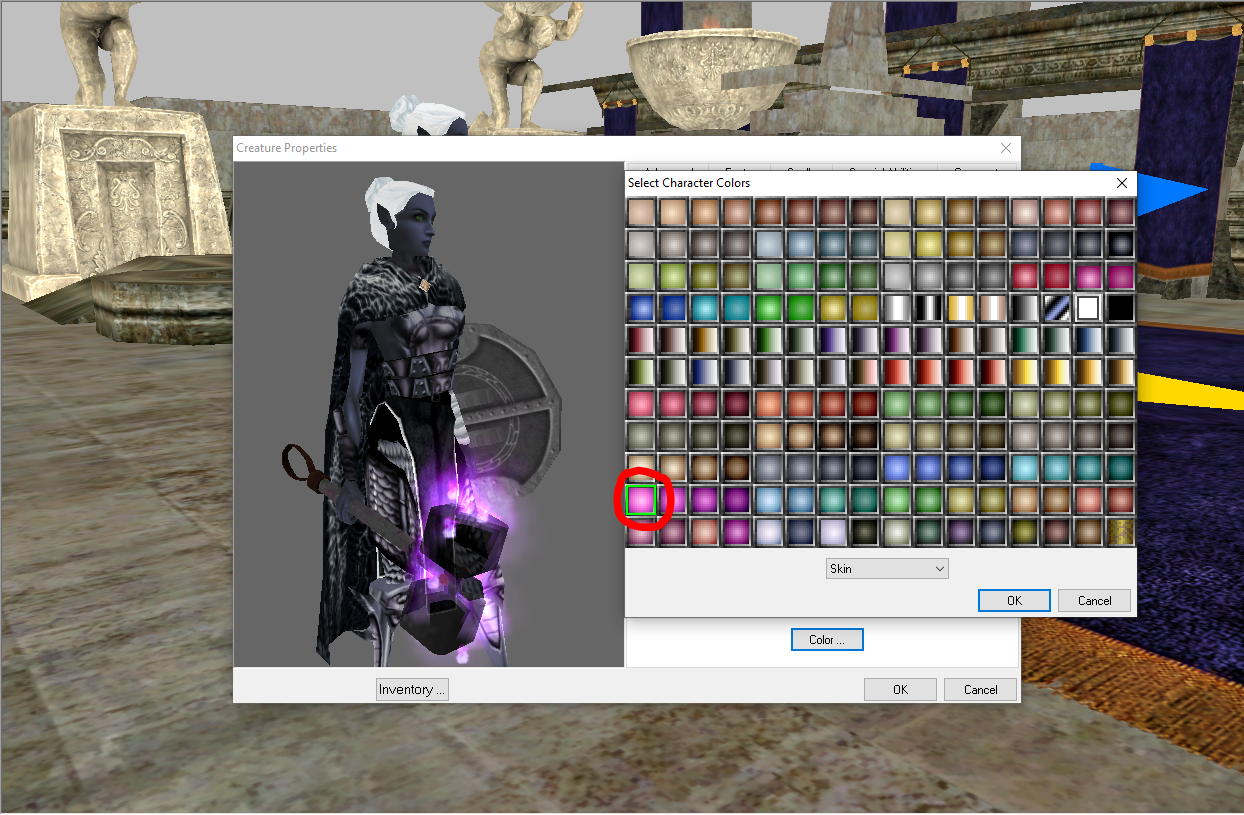
Task: Select the diagonal blue-striped swatch
Action: (x=1056, y=307)
